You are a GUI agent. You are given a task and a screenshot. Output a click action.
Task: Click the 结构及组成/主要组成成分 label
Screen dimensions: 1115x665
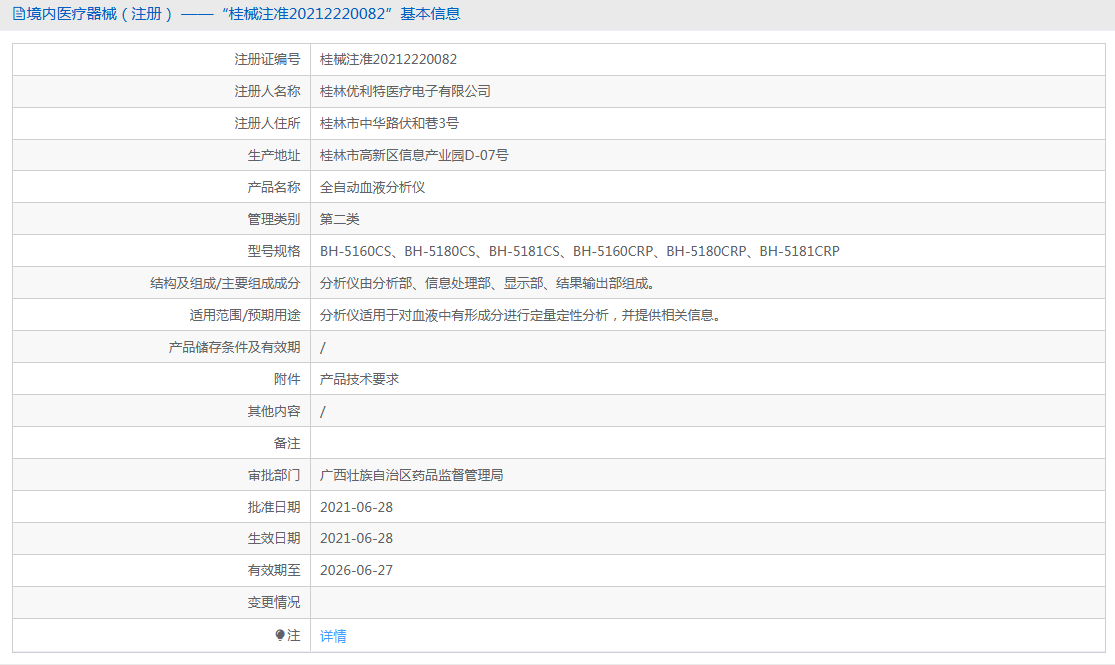pos(225,283)
